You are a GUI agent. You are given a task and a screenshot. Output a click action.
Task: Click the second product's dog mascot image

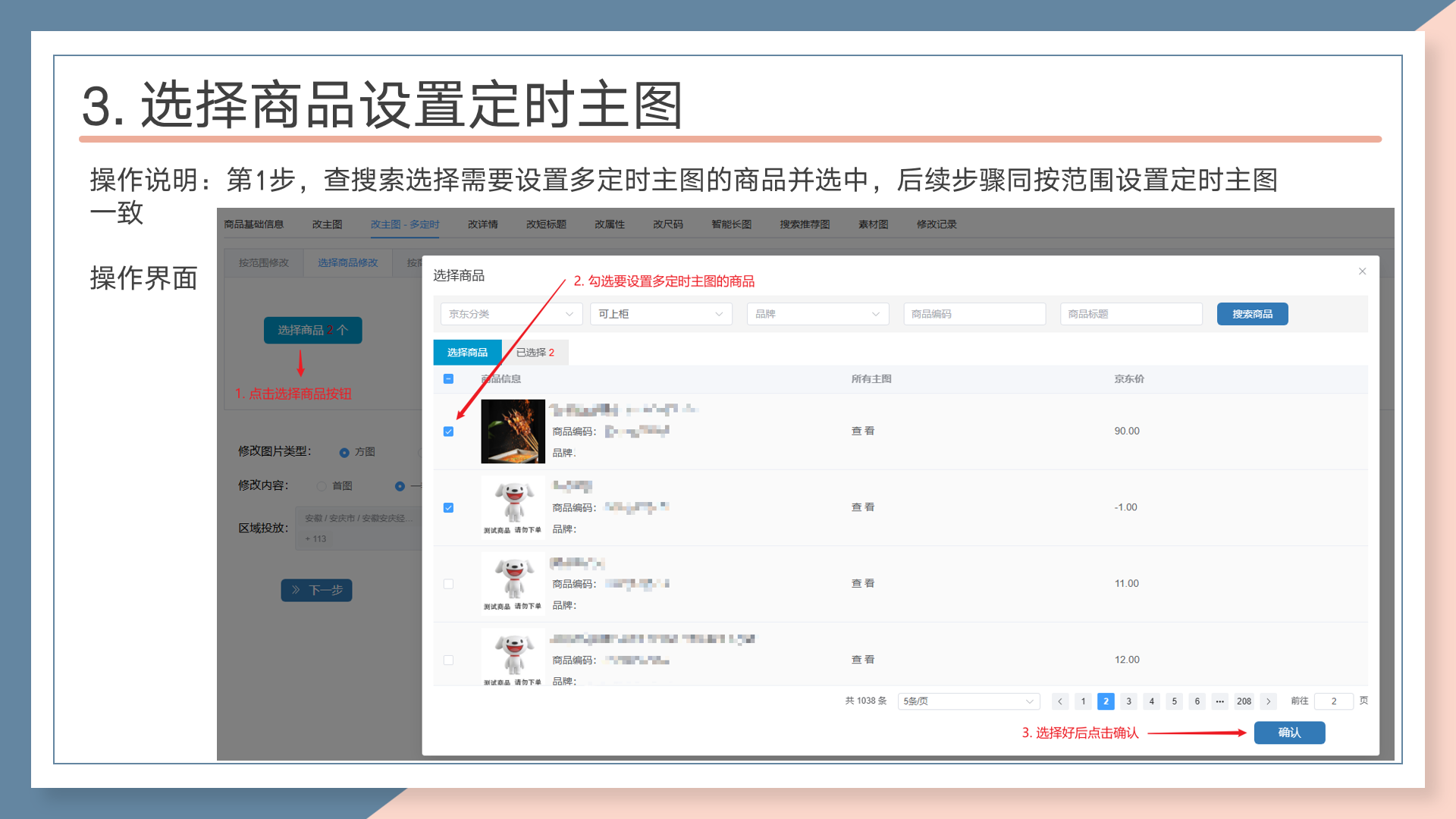[x=513, y=503]
